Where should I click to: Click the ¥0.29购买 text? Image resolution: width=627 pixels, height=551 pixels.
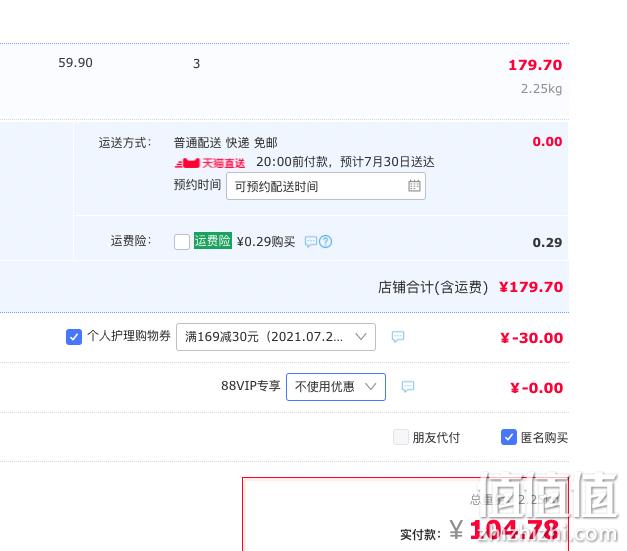pos(266,242)
